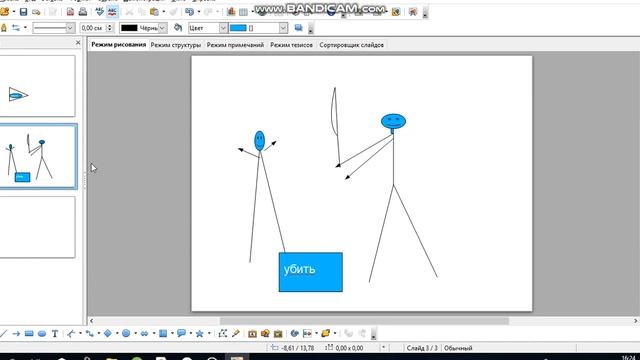
Task: Click the blue fill color swatch
Action: (x=238, y=28)
